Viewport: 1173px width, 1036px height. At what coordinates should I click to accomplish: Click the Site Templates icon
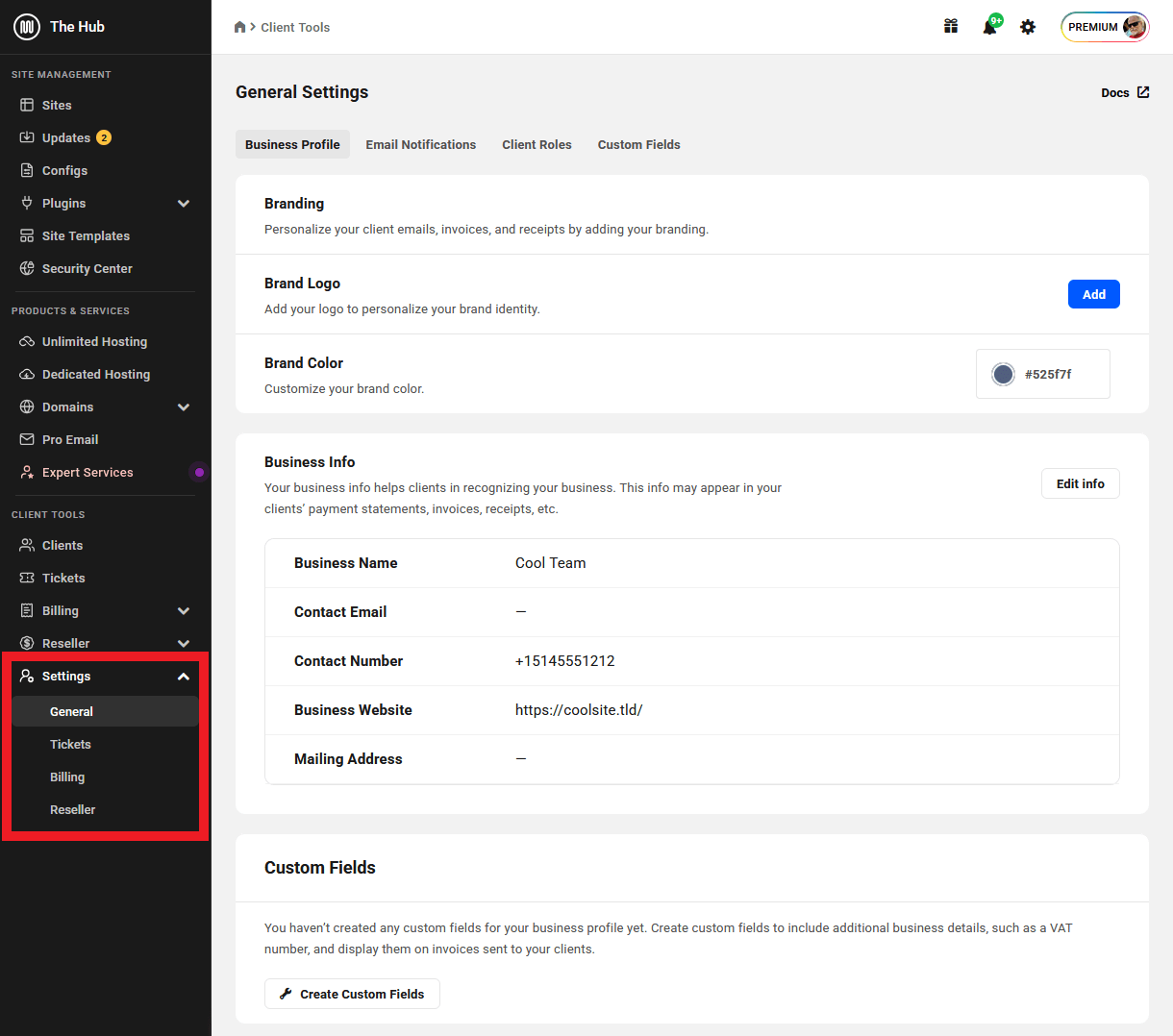27,235
